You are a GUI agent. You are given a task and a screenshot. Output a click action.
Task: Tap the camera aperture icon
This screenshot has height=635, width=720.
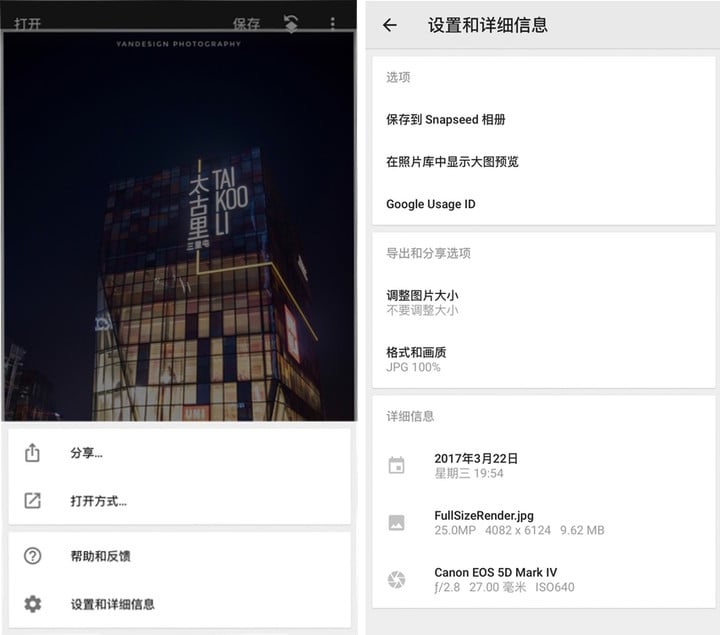point(396,579)
